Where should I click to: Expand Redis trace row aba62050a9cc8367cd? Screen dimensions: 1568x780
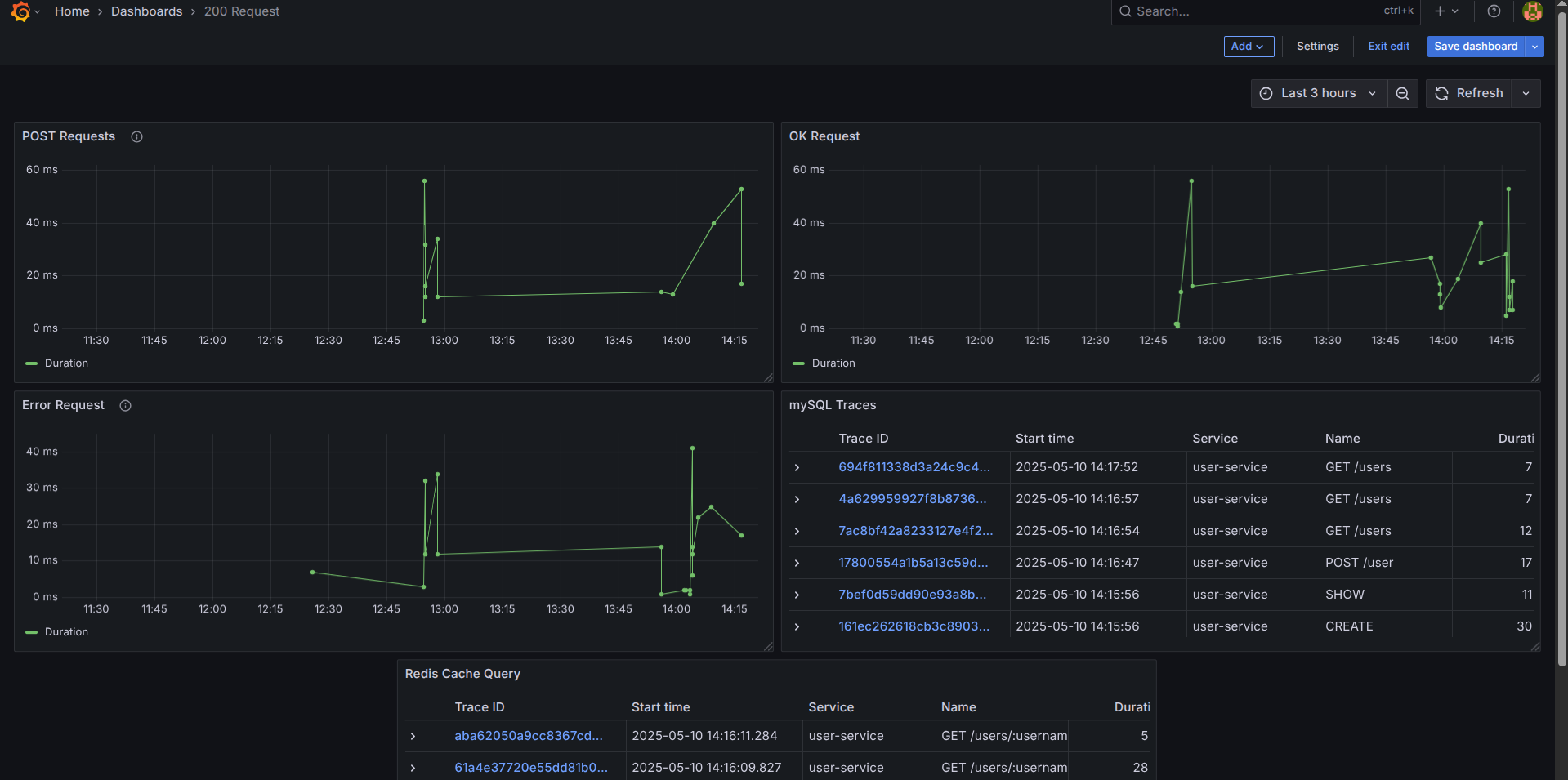click(x=413, y=736)
